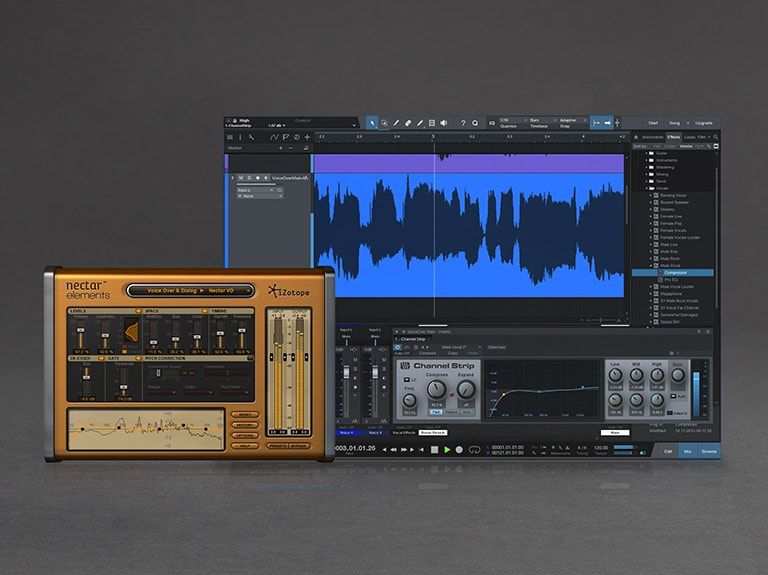Open the Effects browser tab
Image resolution: width=768 pixels, height=575 pixels.
coord(673,137)
